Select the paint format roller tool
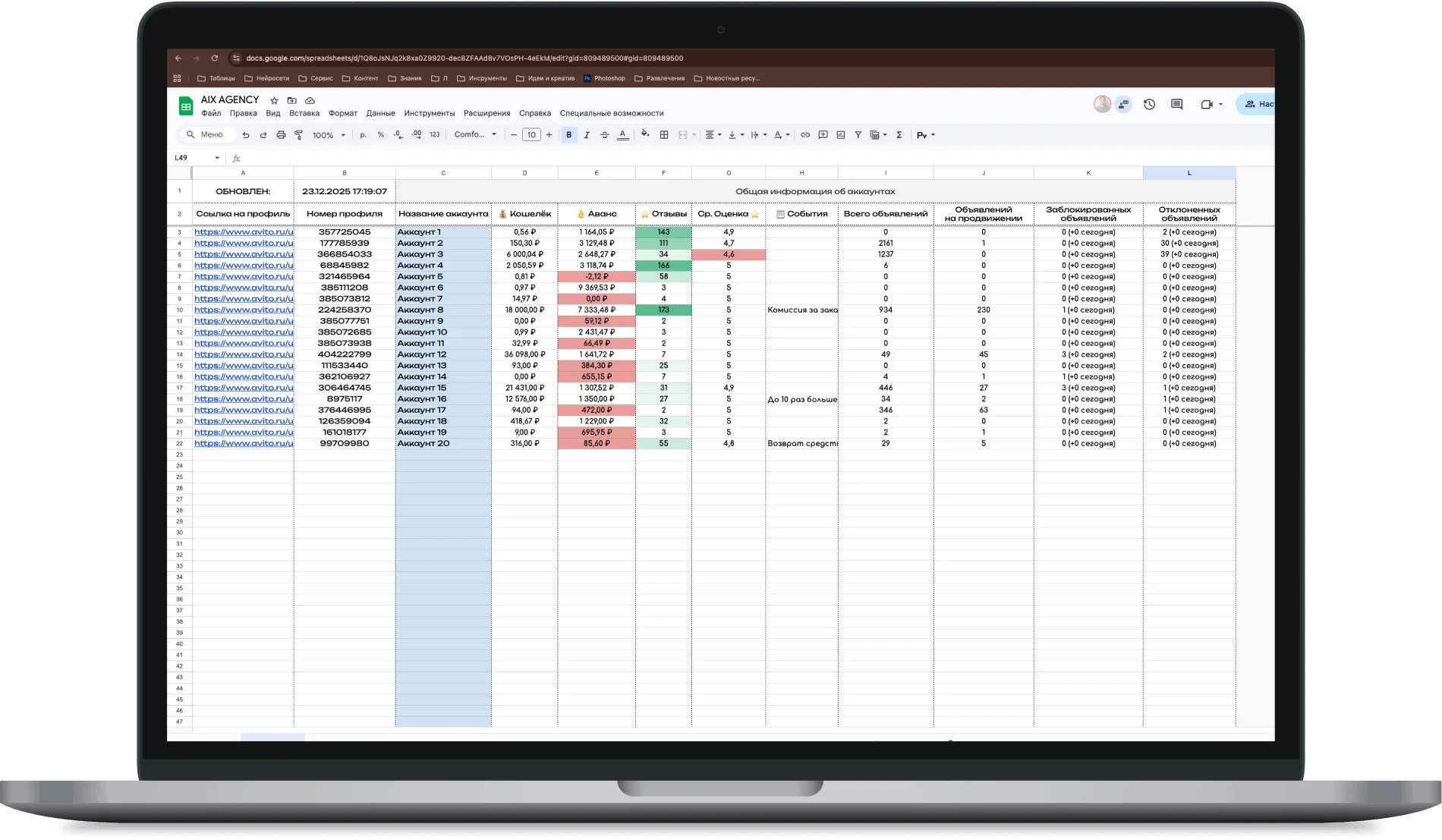The height and width of the screenshot is (840, 1442). pyautogui.click(x=298, y=135)
